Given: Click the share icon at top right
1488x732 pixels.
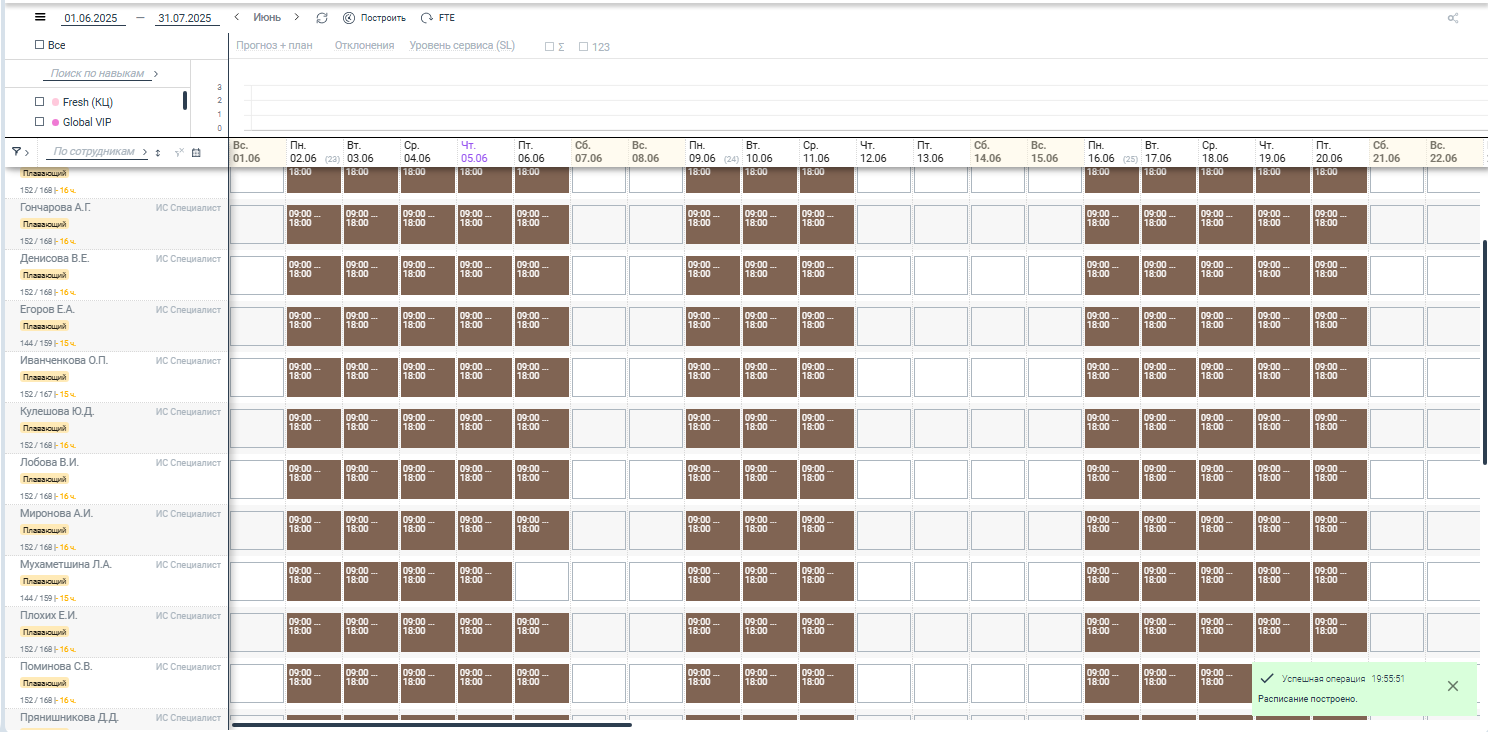Looking at the screenshot, I should click(1453, 18).
